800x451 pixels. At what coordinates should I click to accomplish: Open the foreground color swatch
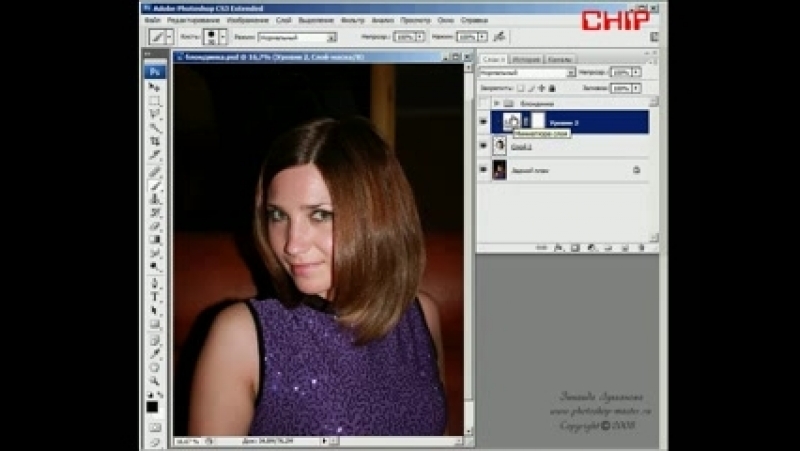[x=152, y=407]
